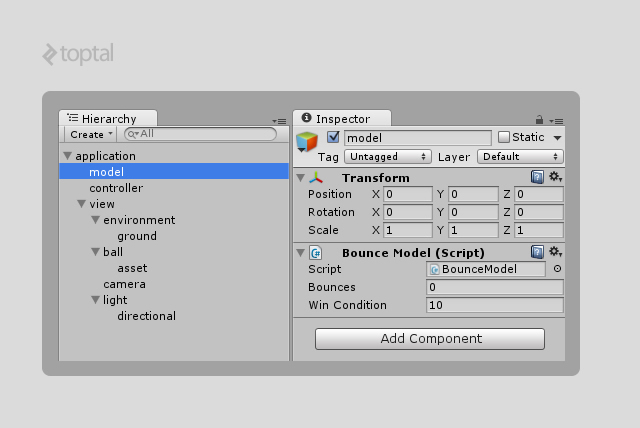Select the Hierarchy tab

[108, 119]
